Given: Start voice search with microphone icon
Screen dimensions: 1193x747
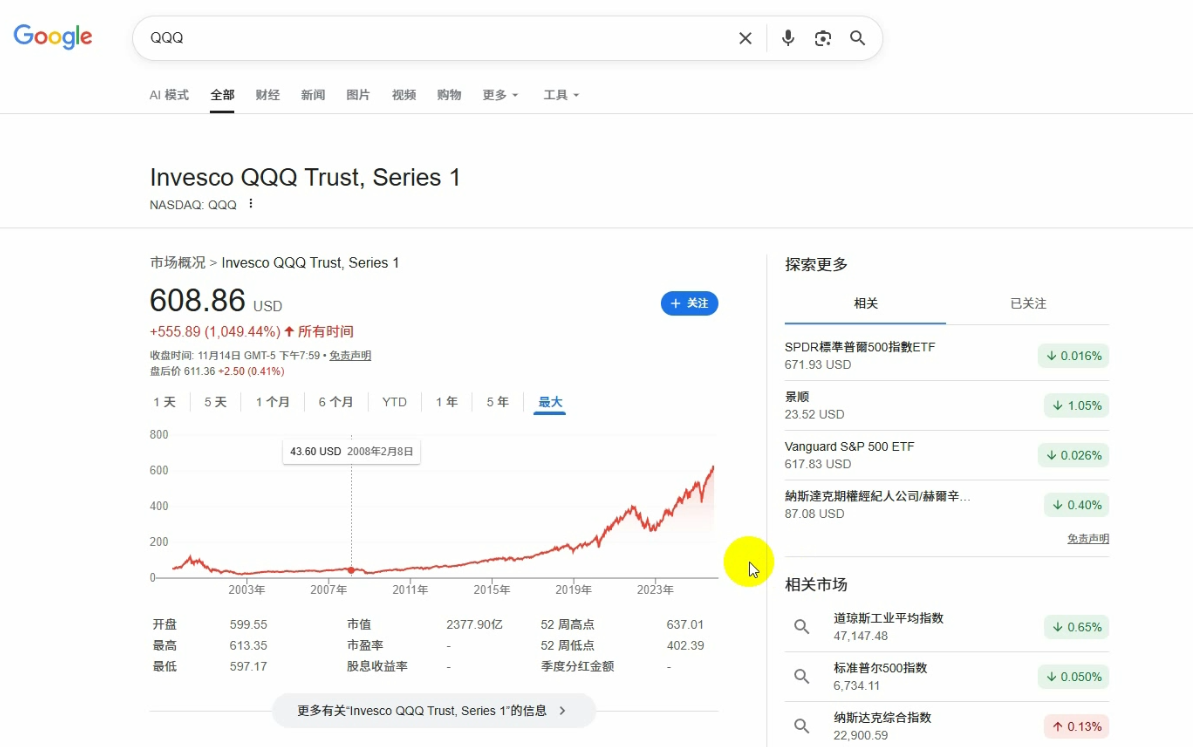Looking at the screenshot, I should (787, 38).
